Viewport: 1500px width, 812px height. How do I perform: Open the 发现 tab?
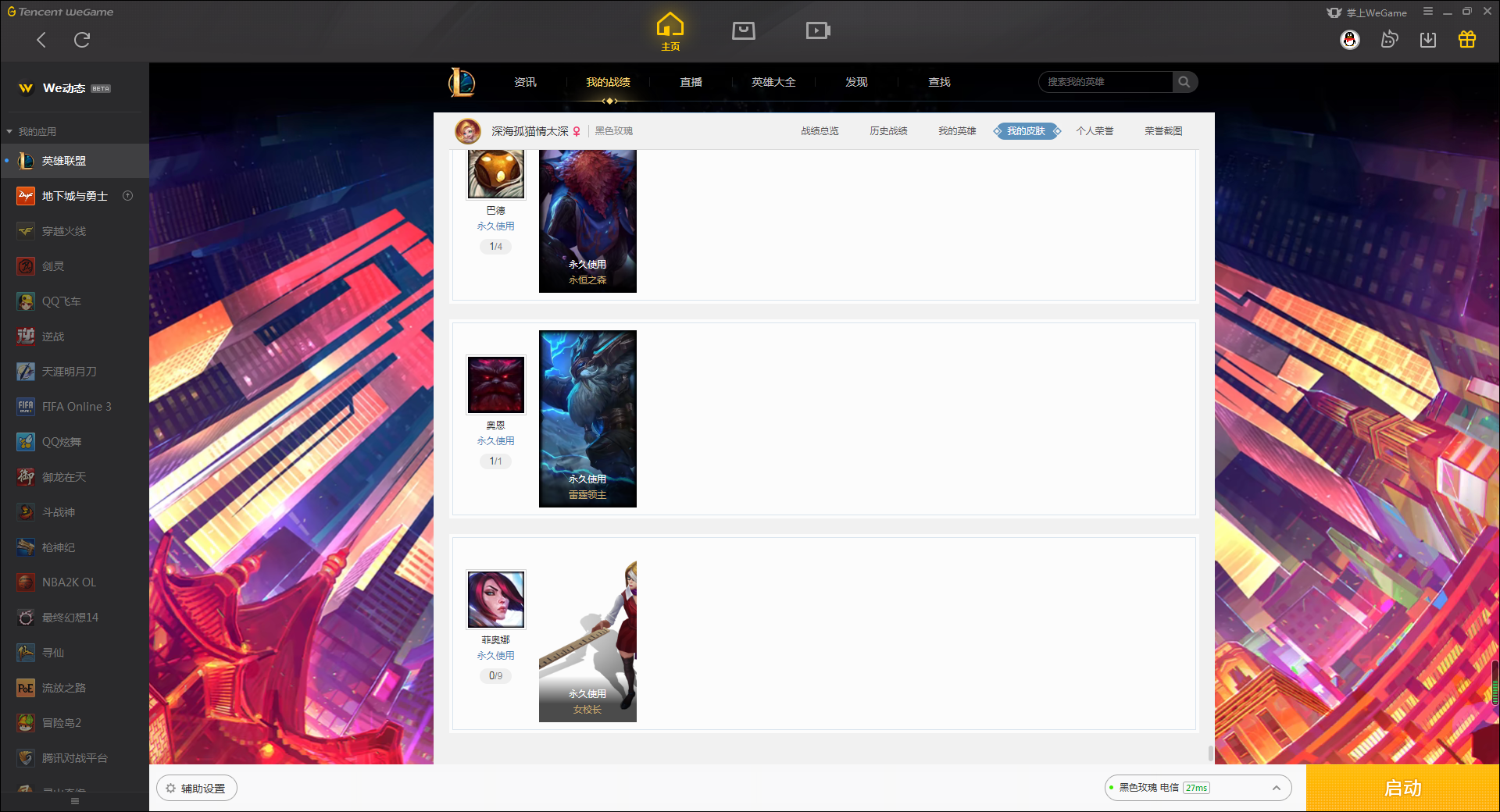tap(857, 82)
